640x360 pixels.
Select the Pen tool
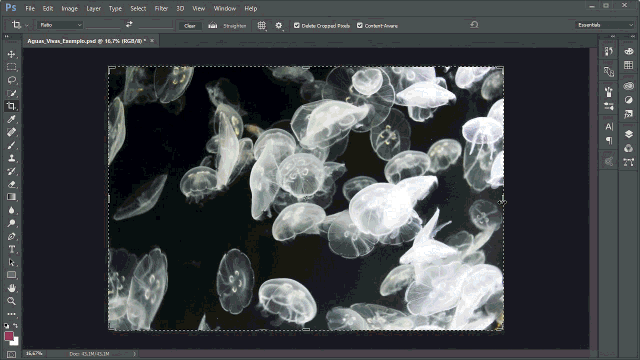(11, 236)
